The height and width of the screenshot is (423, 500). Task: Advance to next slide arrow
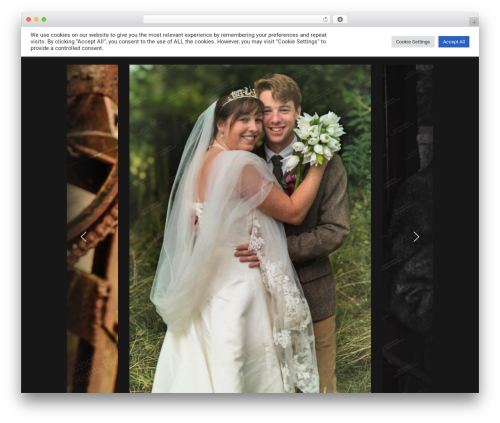pyautogui.click(x=416, y=237)
